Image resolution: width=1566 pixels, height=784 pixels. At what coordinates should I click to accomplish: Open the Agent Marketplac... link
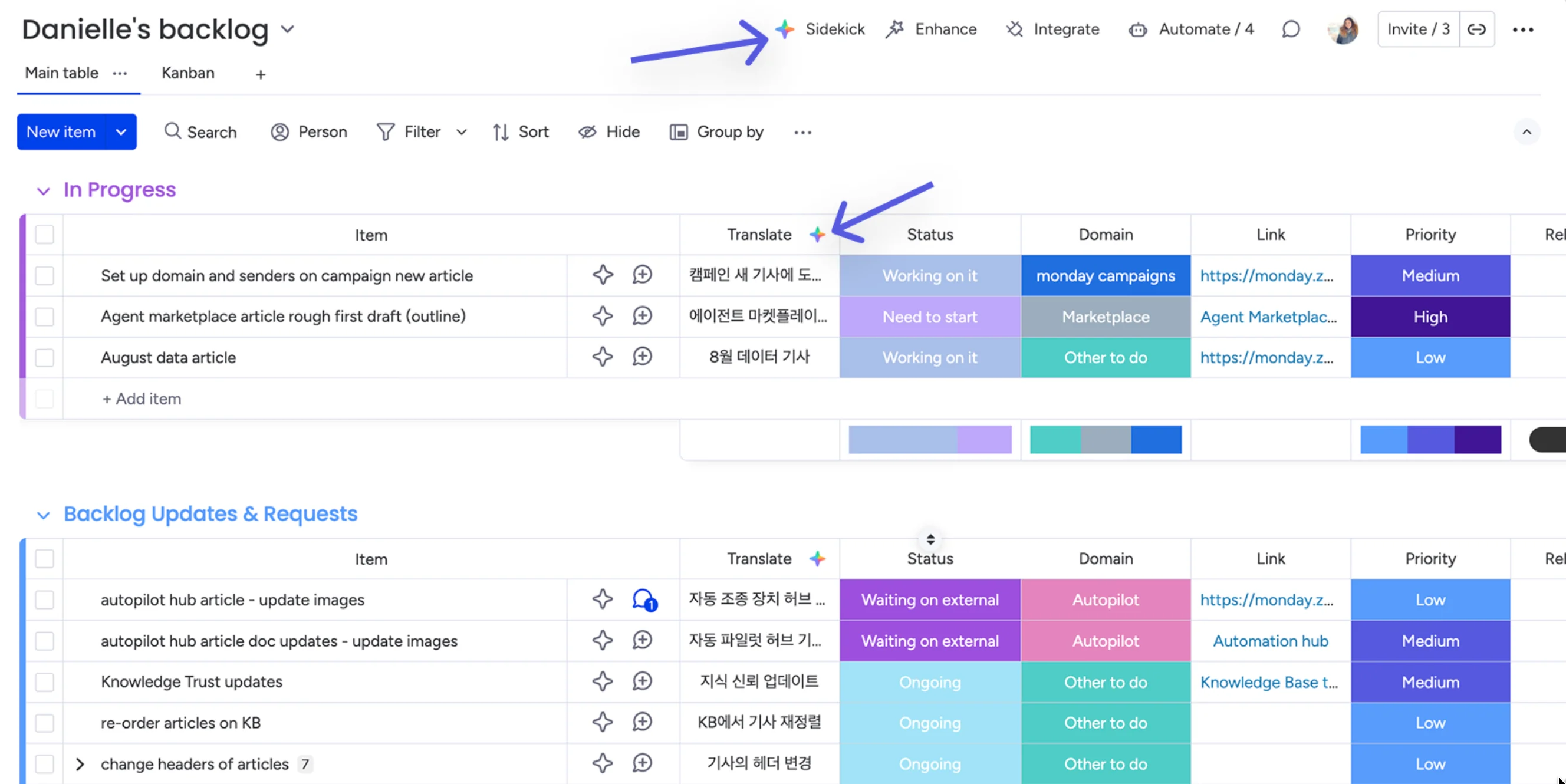tap(1268, 317)
